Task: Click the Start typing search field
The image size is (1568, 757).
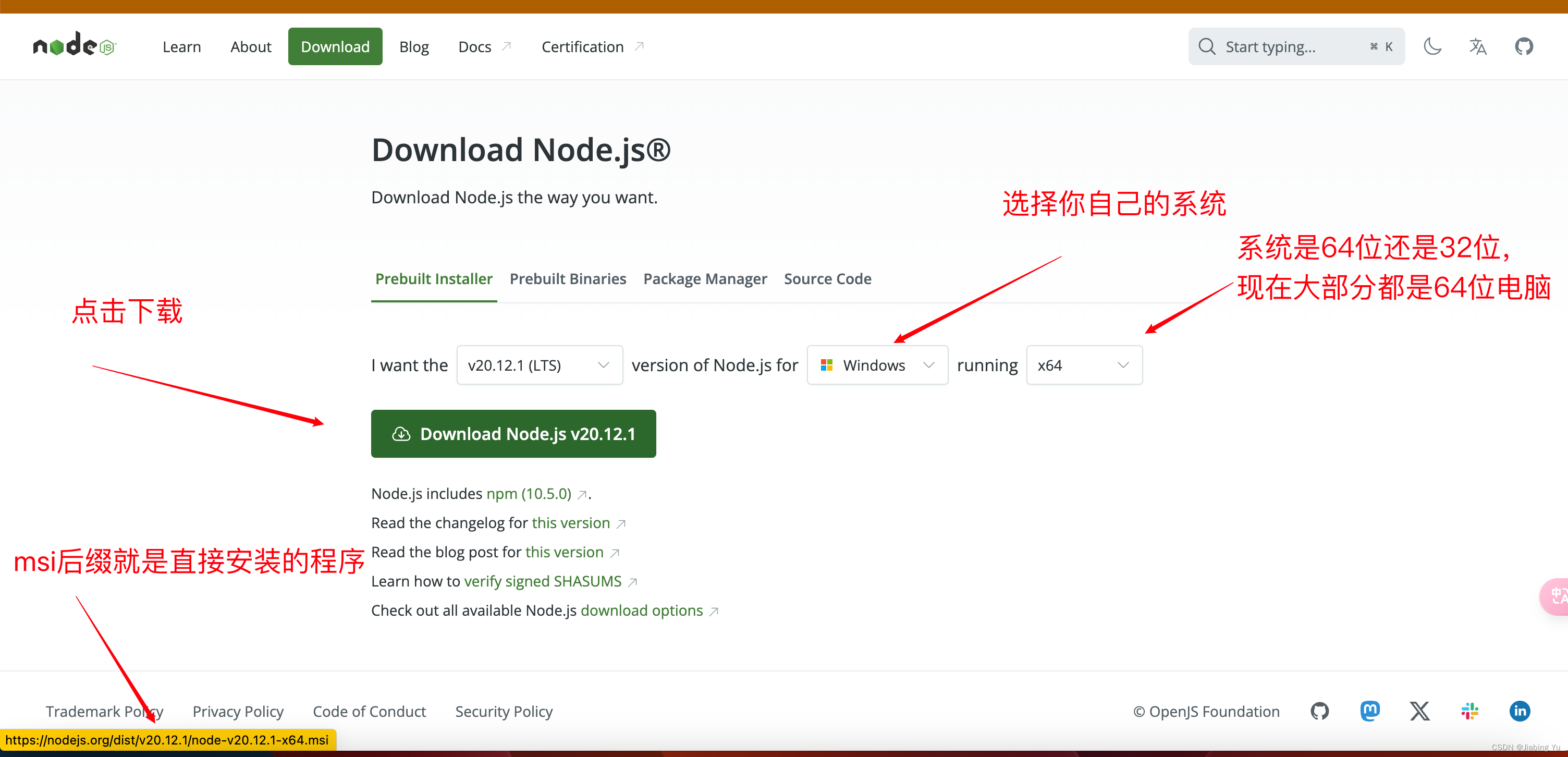Action: pyautogui.click(x=1296, y=46)
